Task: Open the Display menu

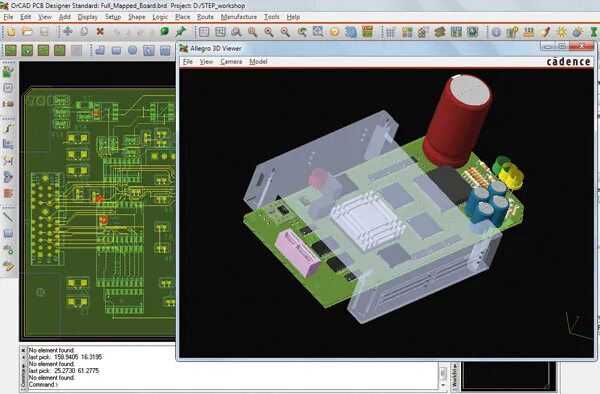Action: click(88, 17)
